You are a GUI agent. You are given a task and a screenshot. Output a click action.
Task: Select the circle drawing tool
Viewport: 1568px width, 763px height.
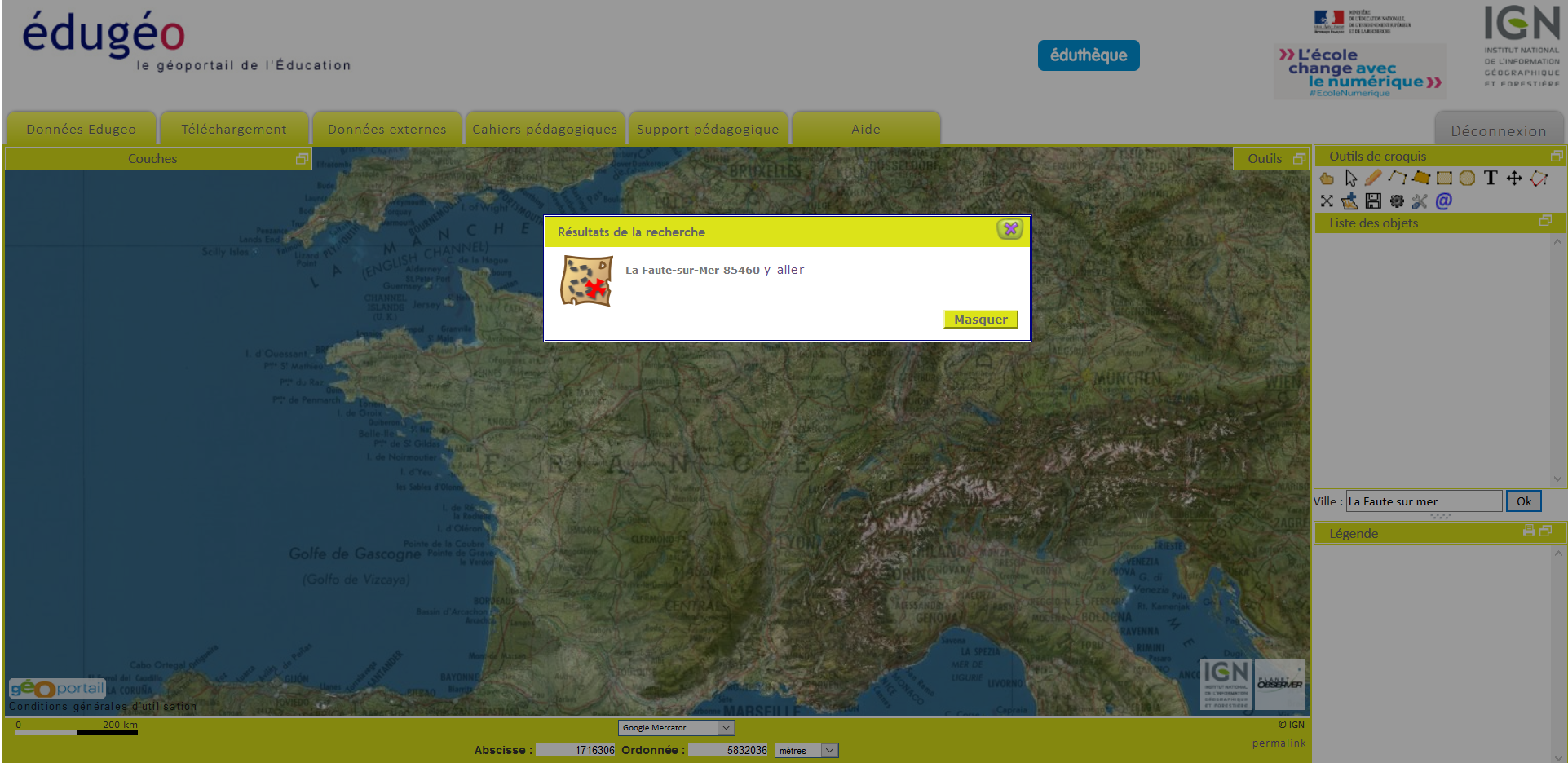pos(1467,179)
